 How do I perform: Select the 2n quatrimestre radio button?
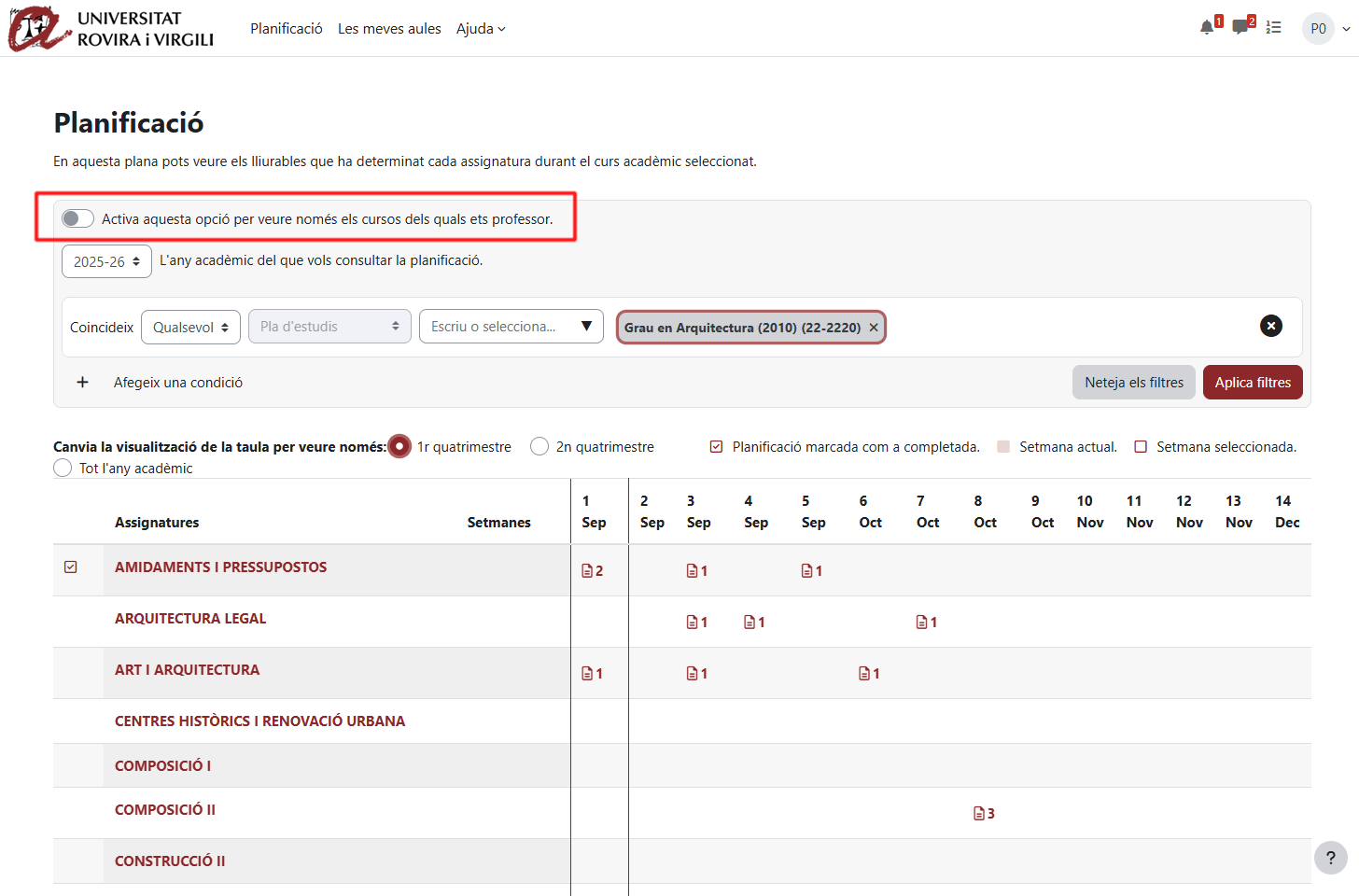coord(539,447)
